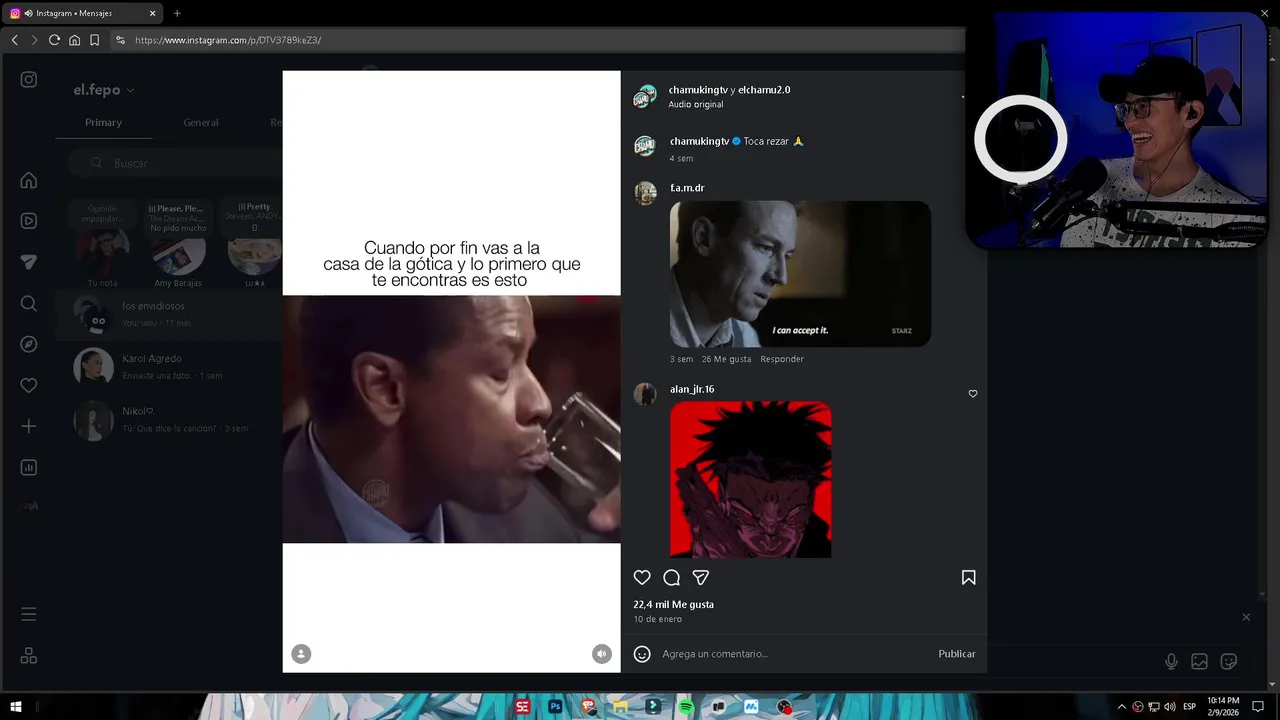Open 22,4 mil Me gusta likes list
1280x720 pixels.
click(x=673, y=604)
